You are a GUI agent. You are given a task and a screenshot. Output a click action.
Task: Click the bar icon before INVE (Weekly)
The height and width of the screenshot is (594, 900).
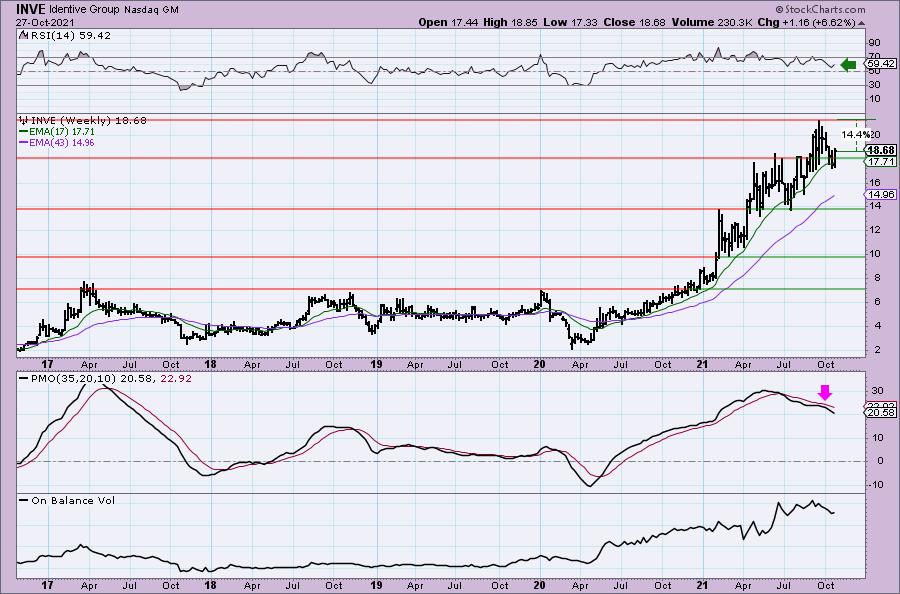23,121
